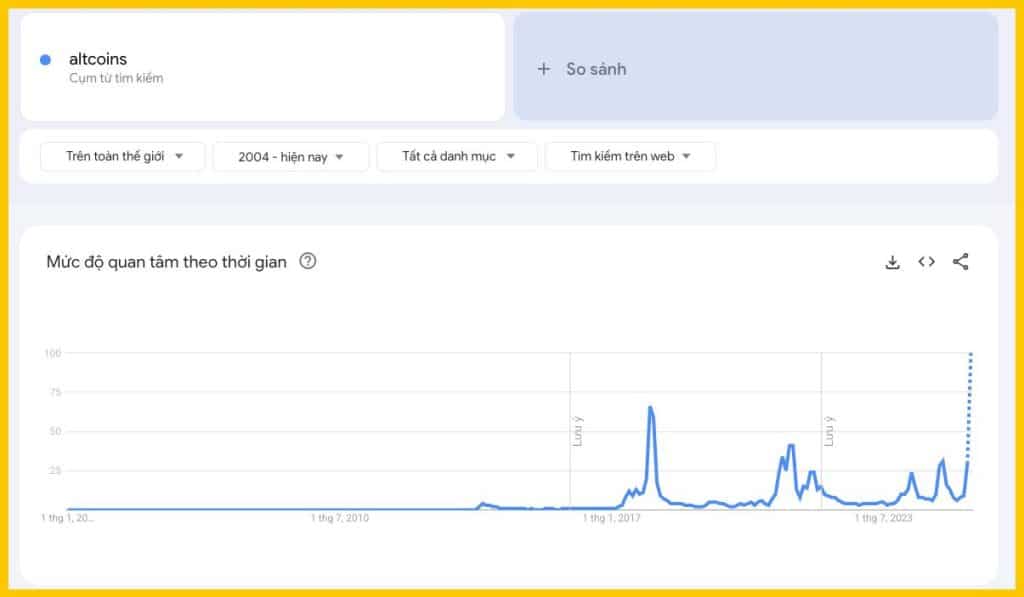Image resolution: width=1024 pixels, height=597 pixels.
Task: Open the Tất cả danh mục category dropdown
Action: click(457, 156)
